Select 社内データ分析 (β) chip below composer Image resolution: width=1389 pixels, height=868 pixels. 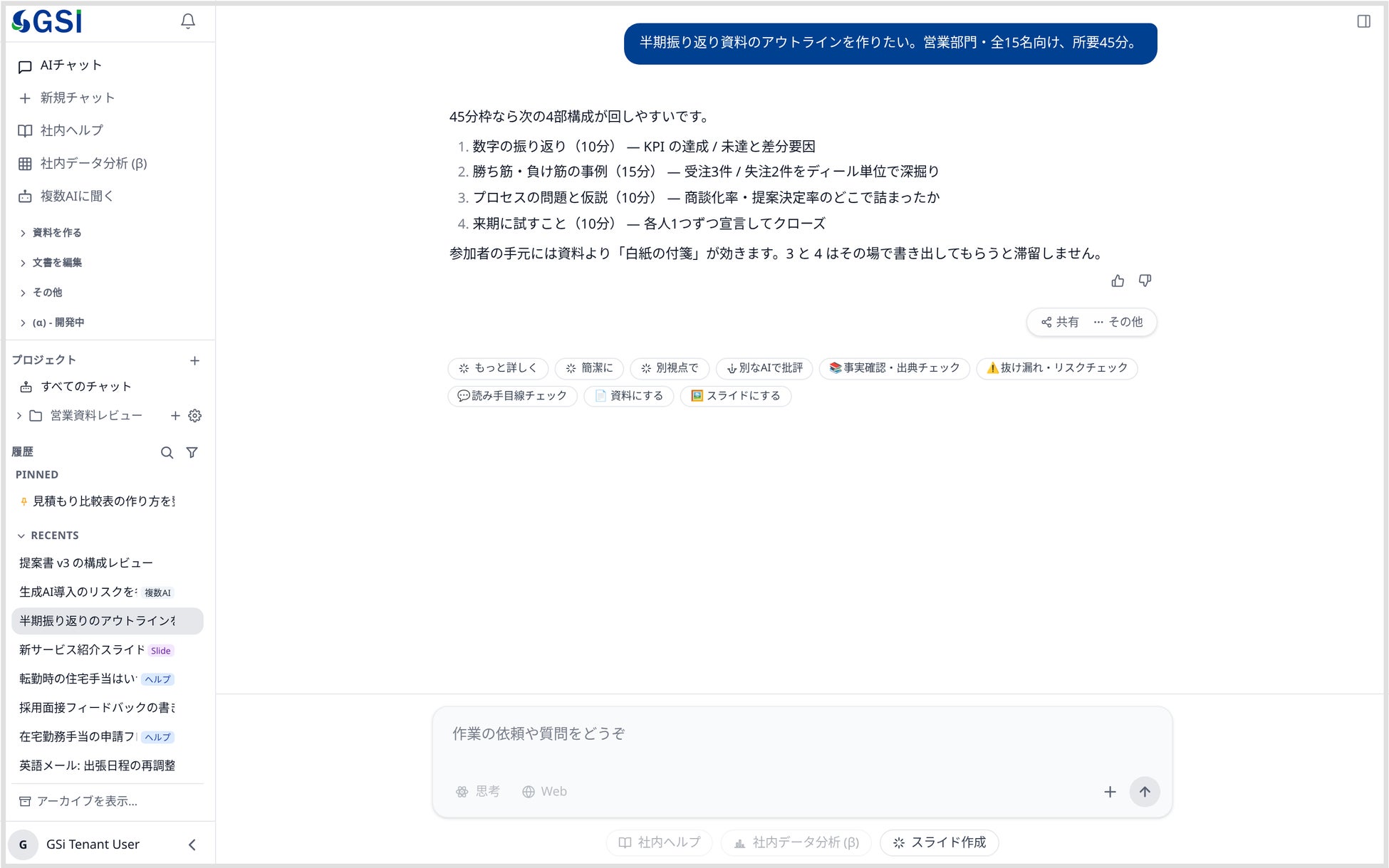(796, 842)
